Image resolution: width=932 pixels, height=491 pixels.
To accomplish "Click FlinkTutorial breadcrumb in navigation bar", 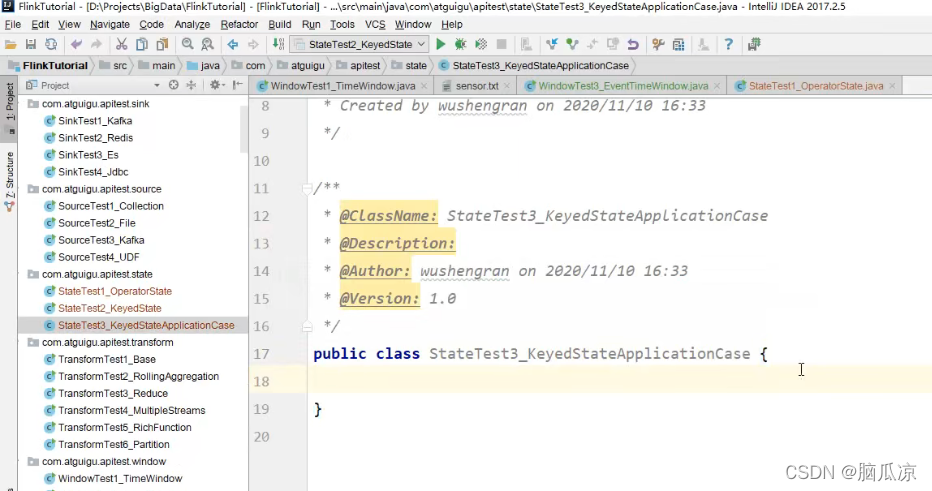I will tap(48, 65).
